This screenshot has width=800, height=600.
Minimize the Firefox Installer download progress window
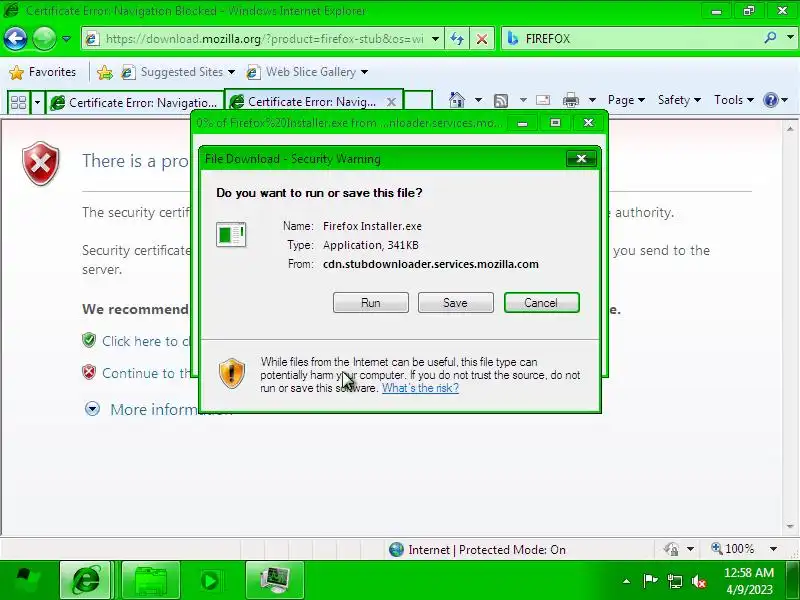pyautogui.click(x=522, y=123)
